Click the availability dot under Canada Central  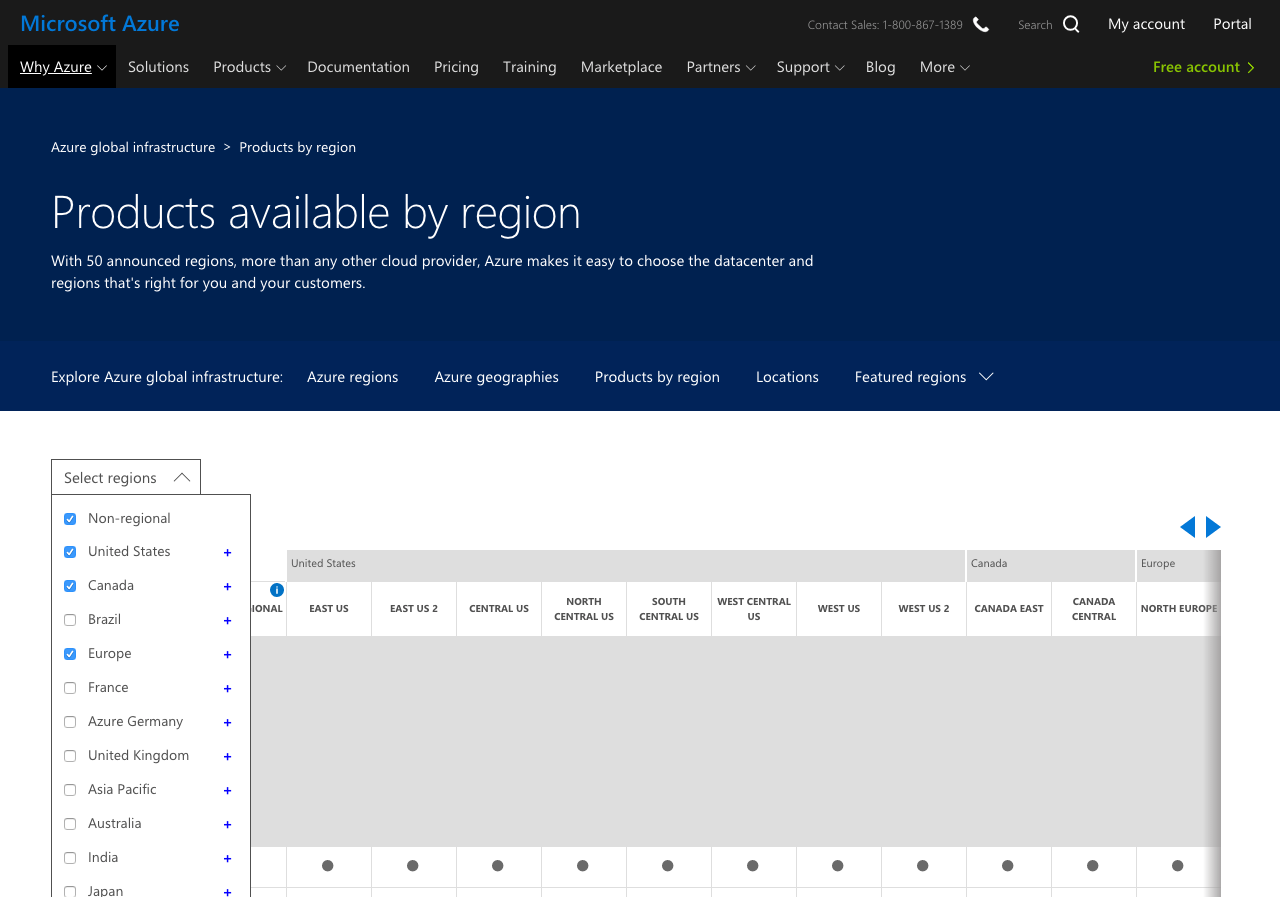[1093, 866]
